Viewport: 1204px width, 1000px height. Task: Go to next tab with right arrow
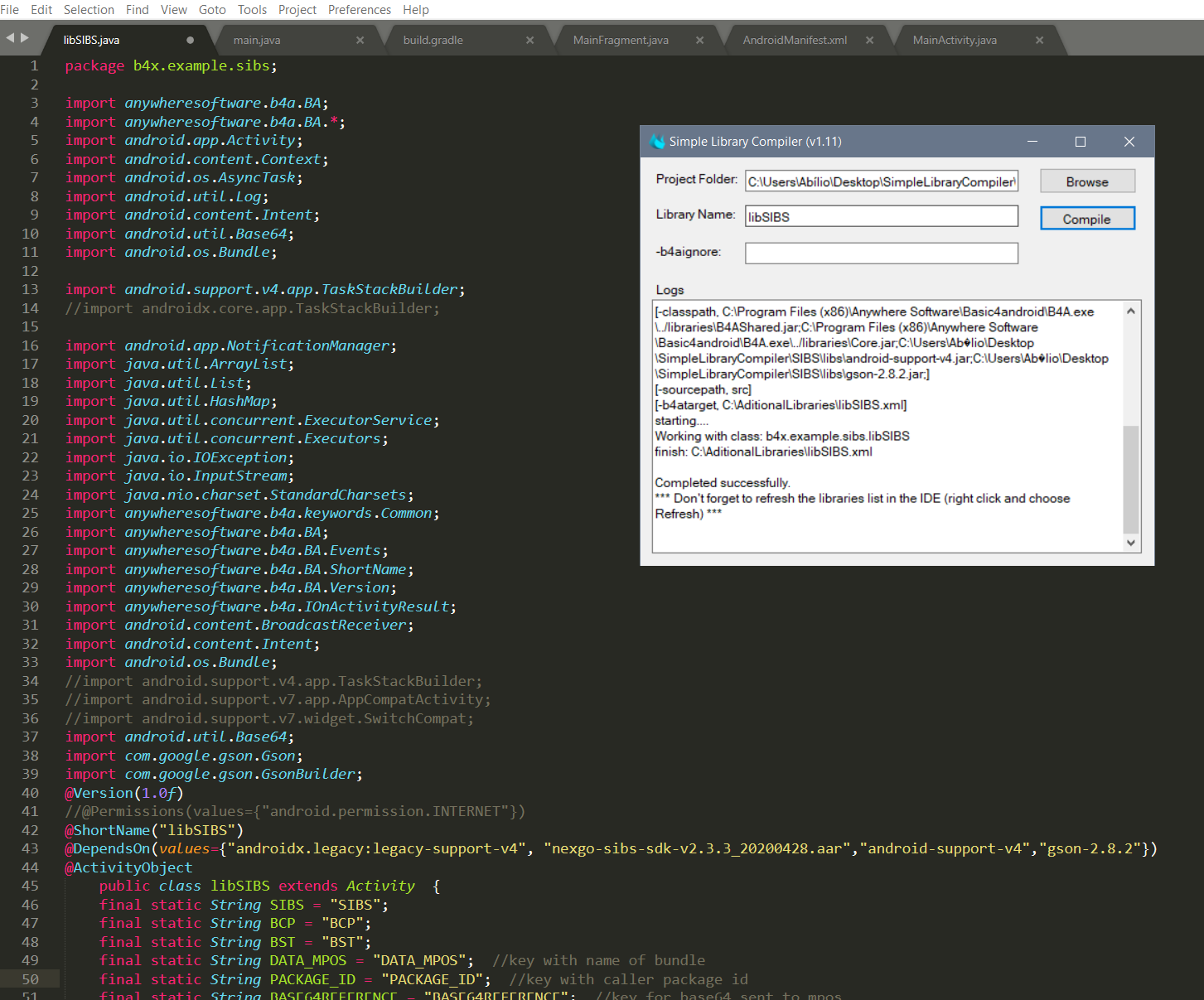coord(25,38)
